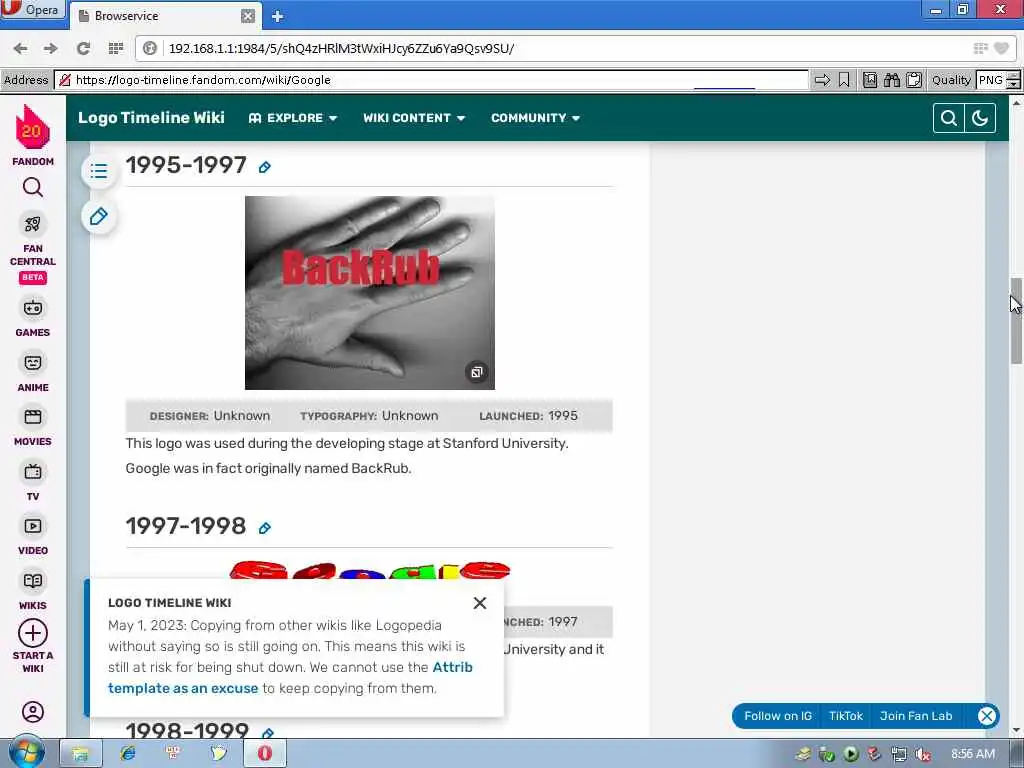Close the Browservice tab
1024x768 pixels.
click(x=248, y=16)
